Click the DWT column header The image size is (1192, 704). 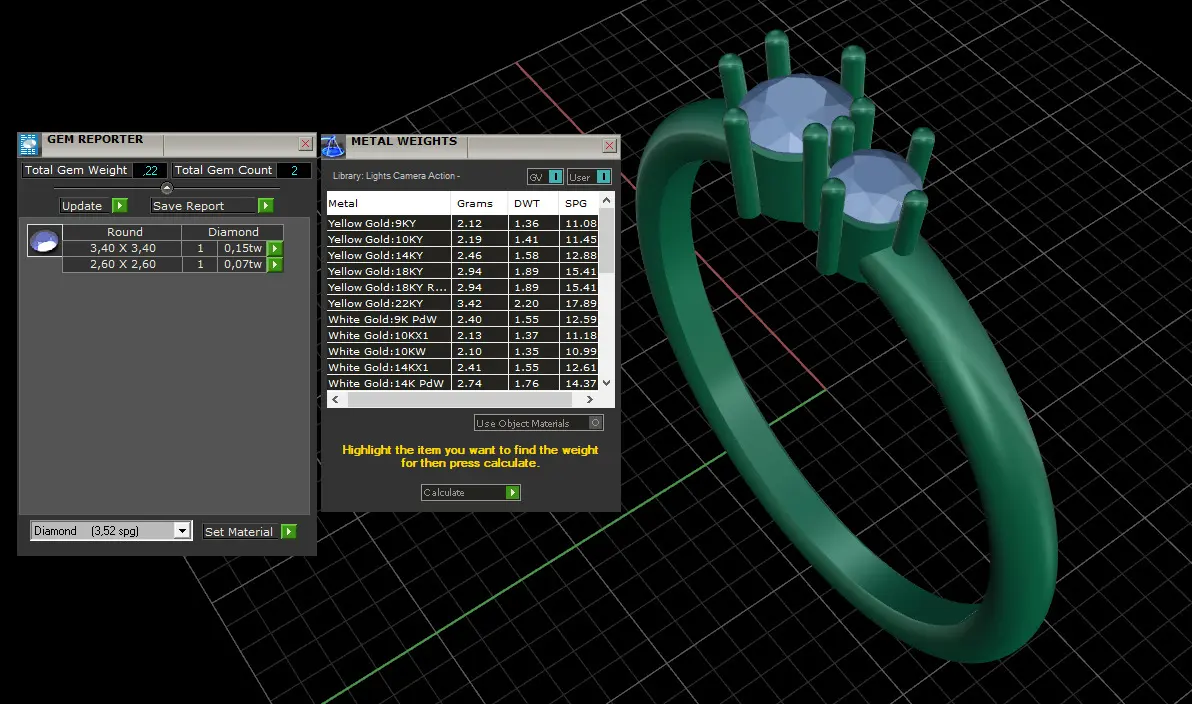[533, 203]
